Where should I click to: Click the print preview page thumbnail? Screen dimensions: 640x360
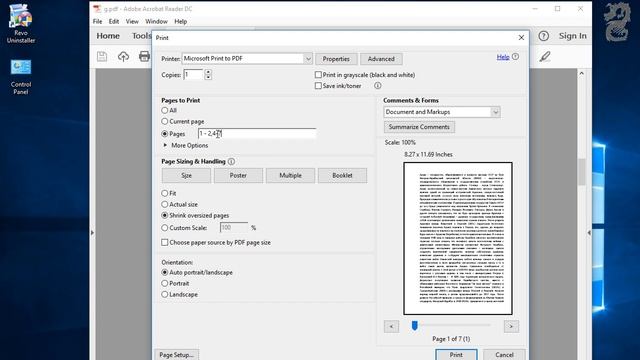pyautogui.click(x=458, y=238)
